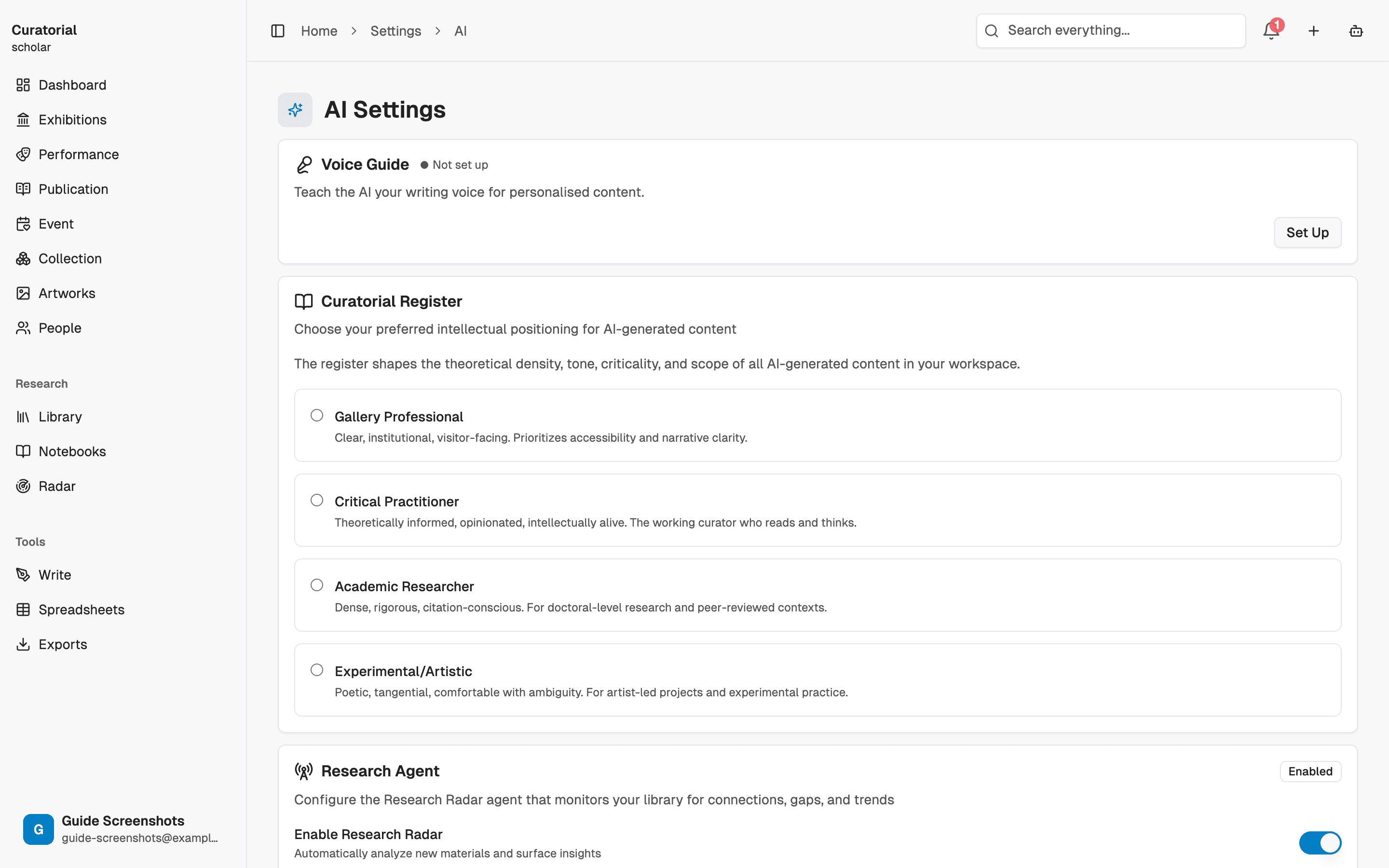Click the Exhibitions museum icon

[x=23, y=120]
